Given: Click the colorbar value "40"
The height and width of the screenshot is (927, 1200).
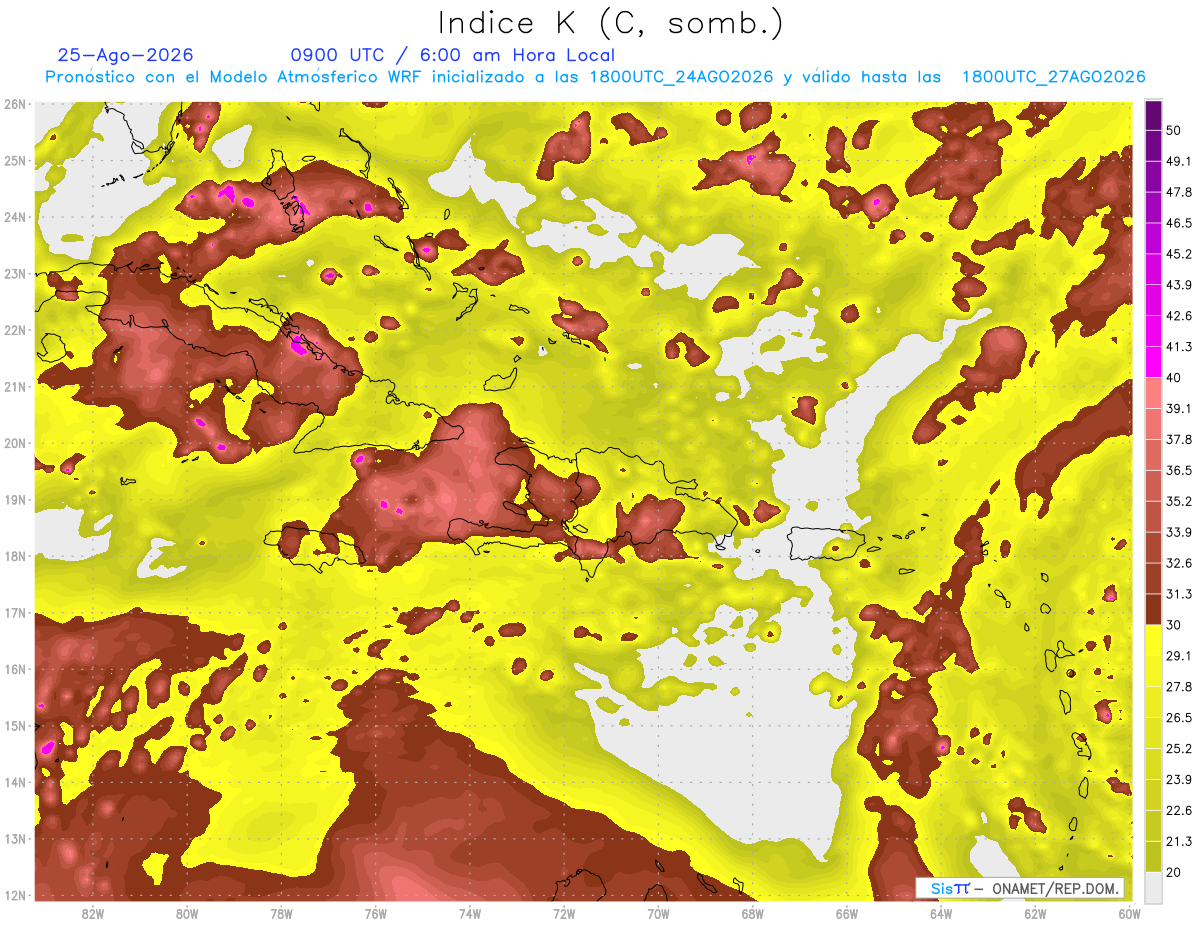Looking at the screenshot, I should 1174,377.
